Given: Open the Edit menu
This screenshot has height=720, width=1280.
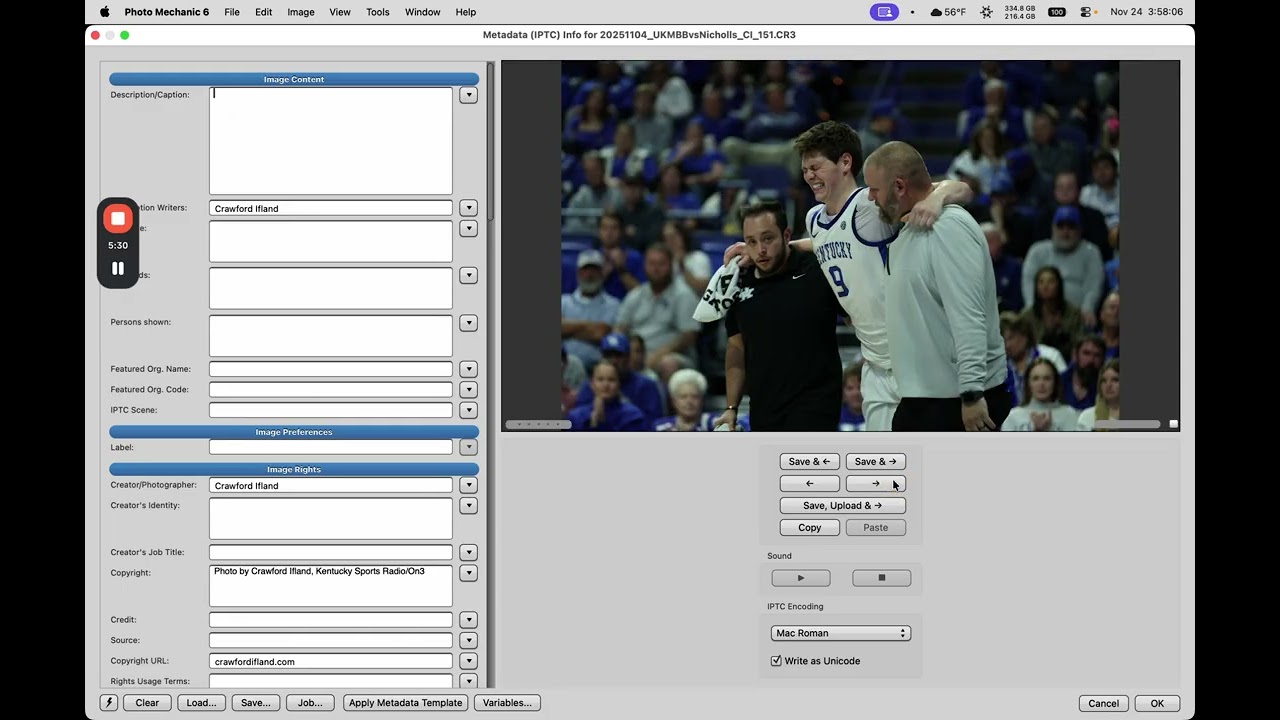Looking at the screenshot, I should 264,12.
